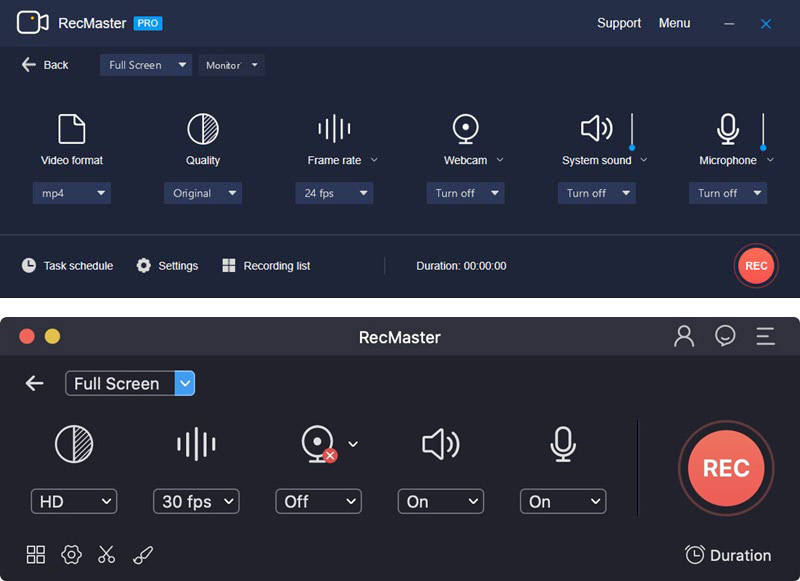
Task: Click the "Duration: 00:00:00" readout
Action: [x=461, y=266]
